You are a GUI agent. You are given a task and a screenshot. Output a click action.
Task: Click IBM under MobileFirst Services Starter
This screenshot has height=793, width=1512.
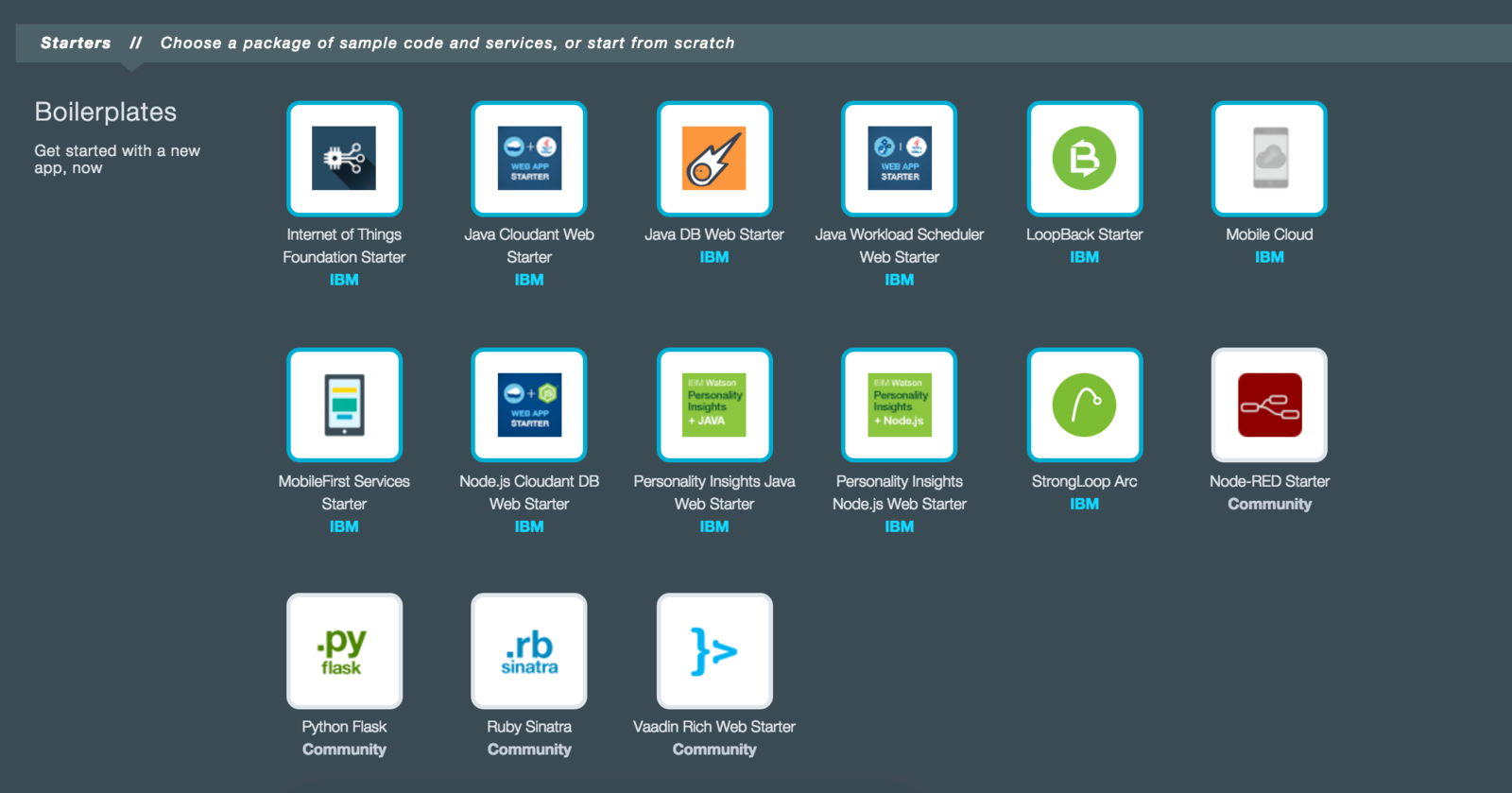[x=344, y=526]
